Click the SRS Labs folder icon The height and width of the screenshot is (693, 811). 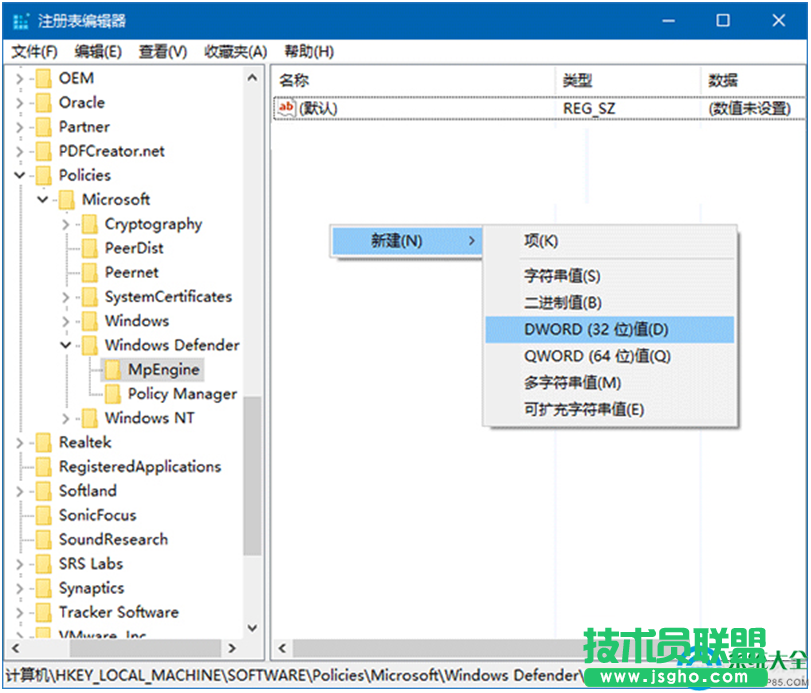click(x=43, y=564)
